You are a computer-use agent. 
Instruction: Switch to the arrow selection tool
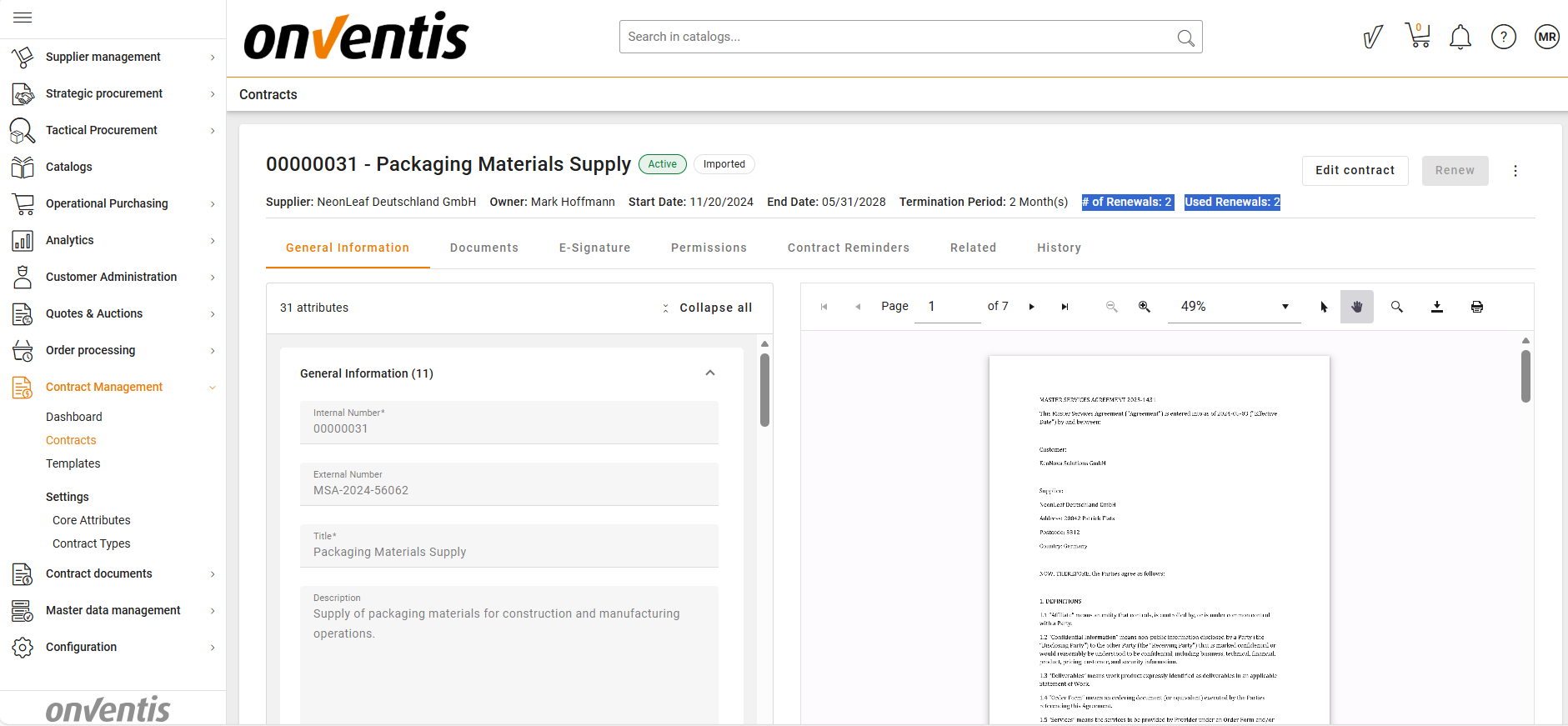tap(1324, 307)
